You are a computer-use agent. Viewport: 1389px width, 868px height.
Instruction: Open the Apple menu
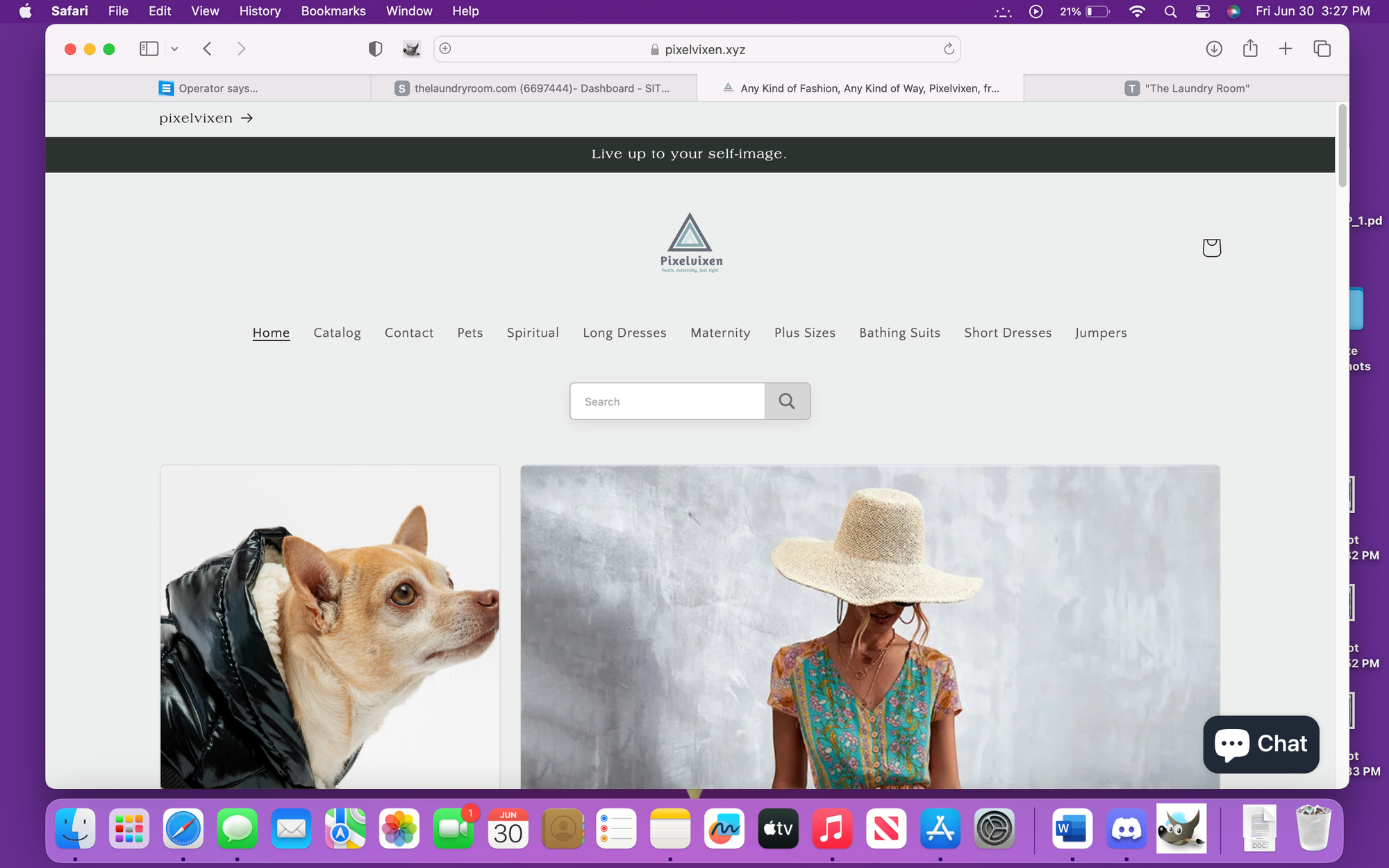pos(26,11)
